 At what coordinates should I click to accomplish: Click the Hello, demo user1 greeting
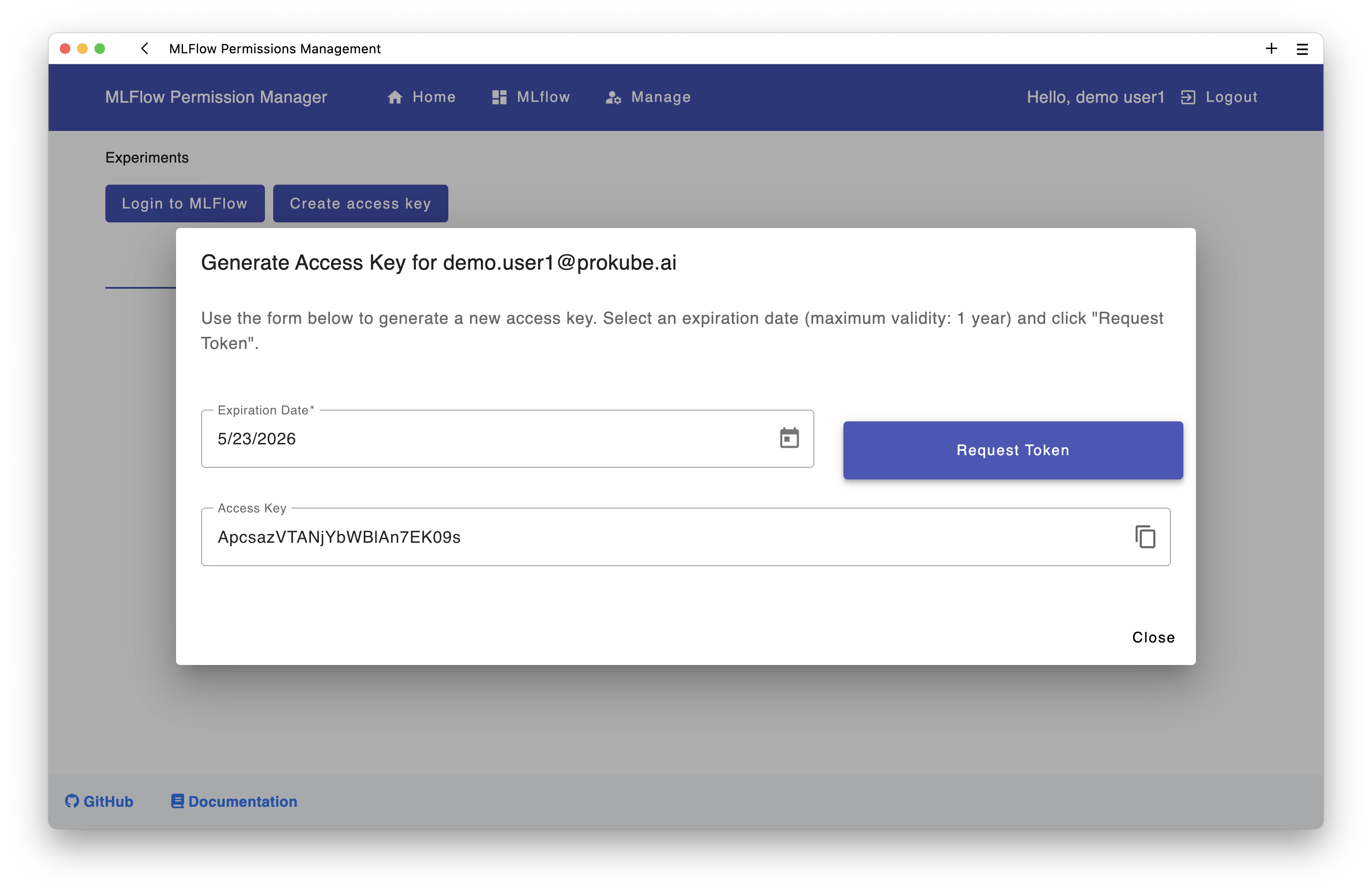click(1096, 97)
